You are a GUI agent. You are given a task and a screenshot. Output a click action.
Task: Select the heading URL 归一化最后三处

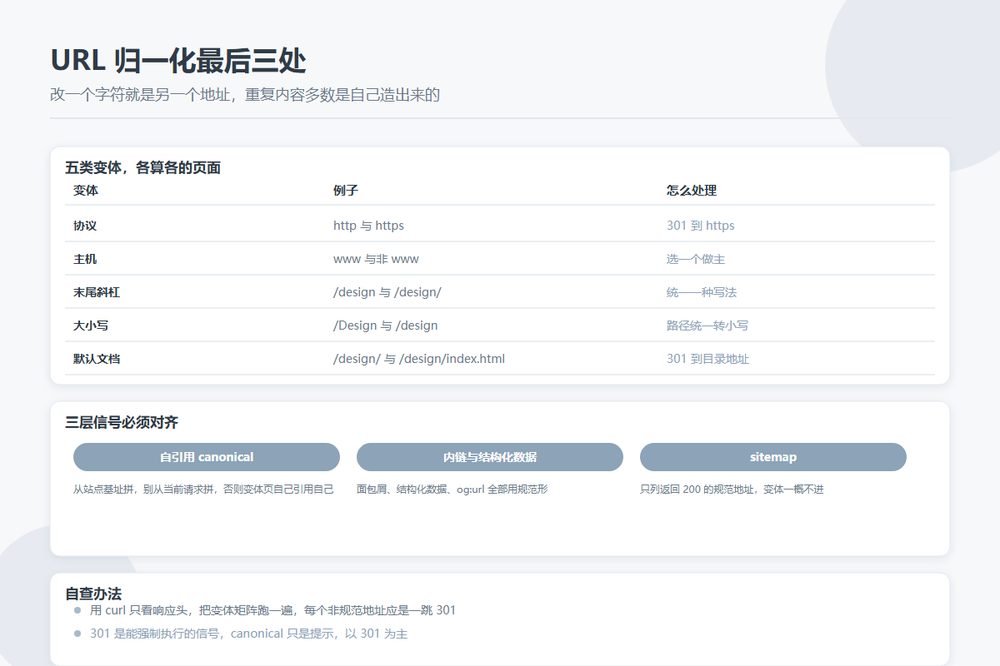178,61
